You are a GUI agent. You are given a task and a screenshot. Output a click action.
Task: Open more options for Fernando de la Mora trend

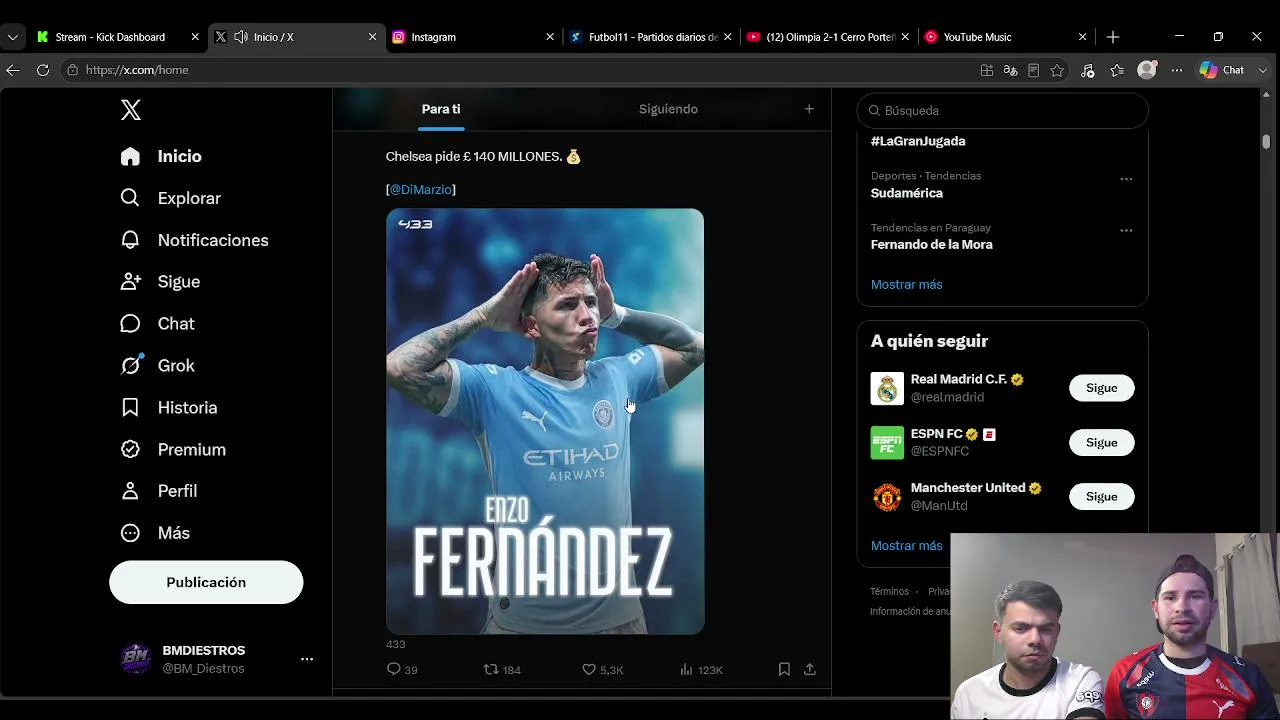click(1126, 230)
